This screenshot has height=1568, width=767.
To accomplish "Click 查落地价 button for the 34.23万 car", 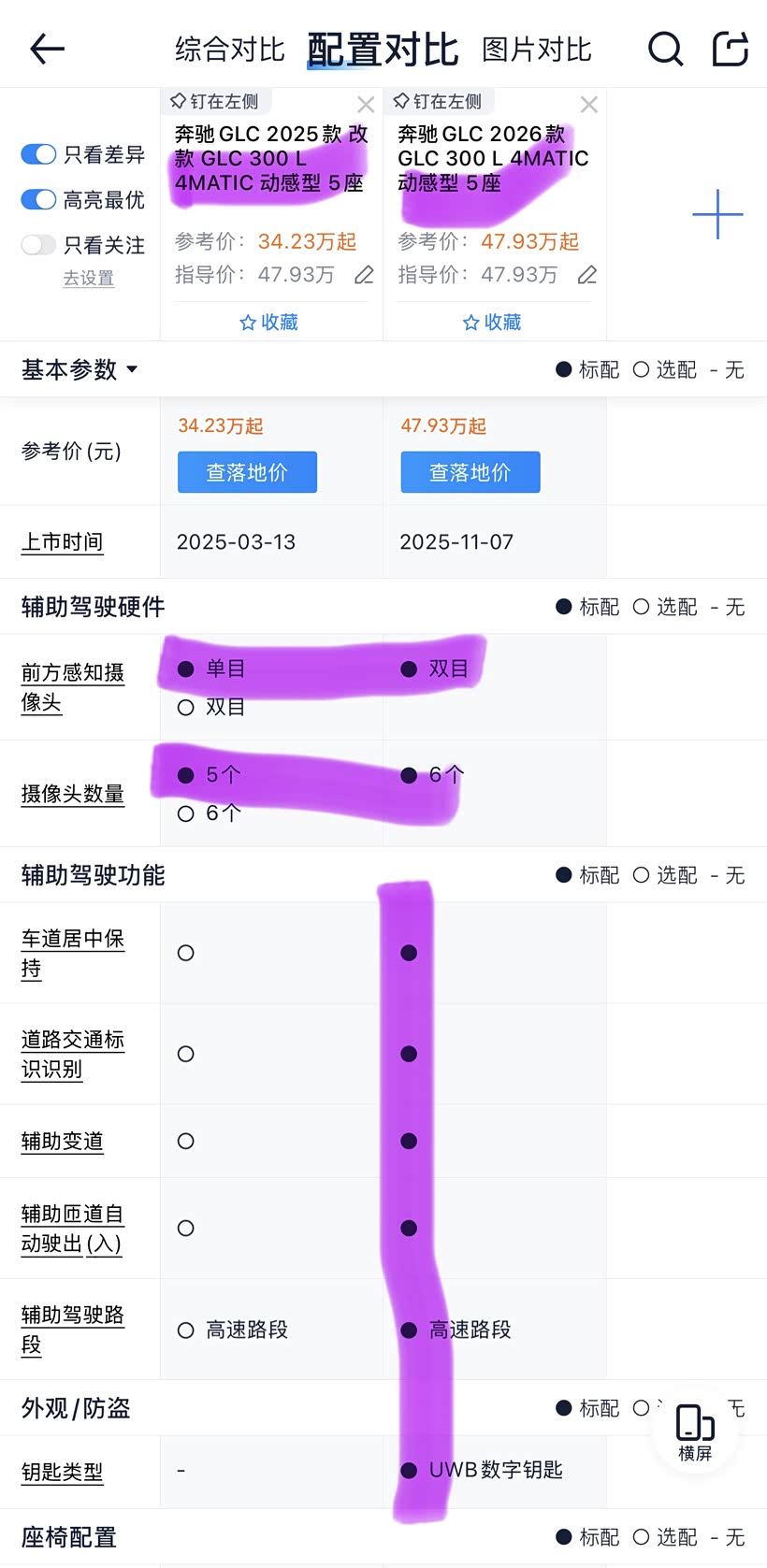I will click(247, 472).
